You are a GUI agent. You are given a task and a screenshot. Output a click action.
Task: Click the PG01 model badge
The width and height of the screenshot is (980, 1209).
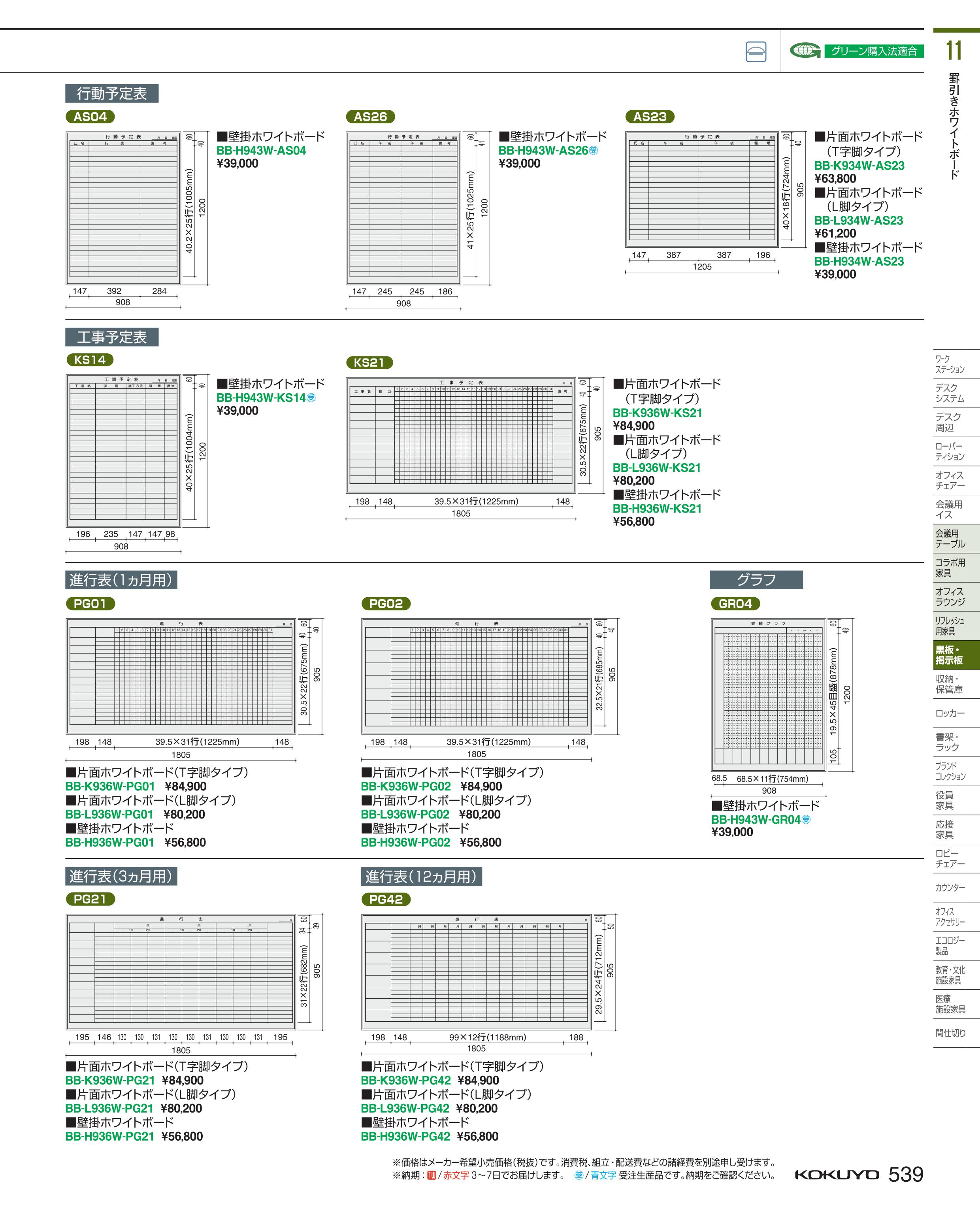click(90, 604)
